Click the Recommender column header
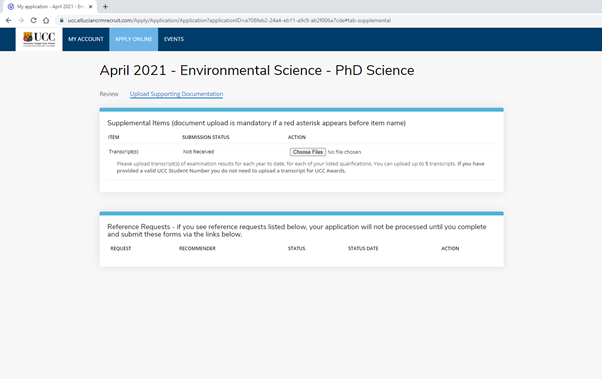This screenshot has height=379, width=602. point(197,248)
